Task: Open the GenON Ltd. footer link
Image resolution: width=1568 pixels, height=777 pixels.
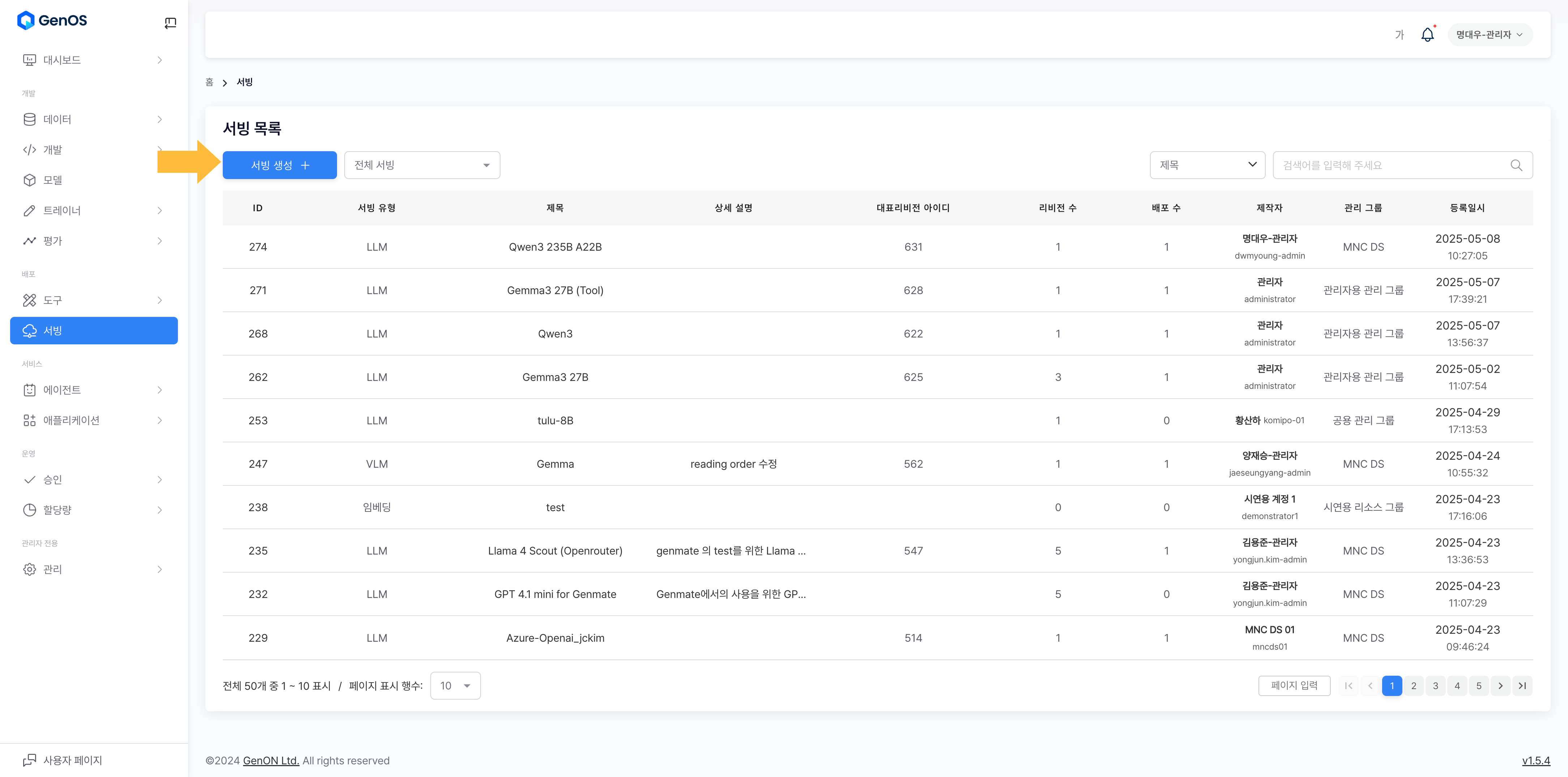Action: point(271,761)
